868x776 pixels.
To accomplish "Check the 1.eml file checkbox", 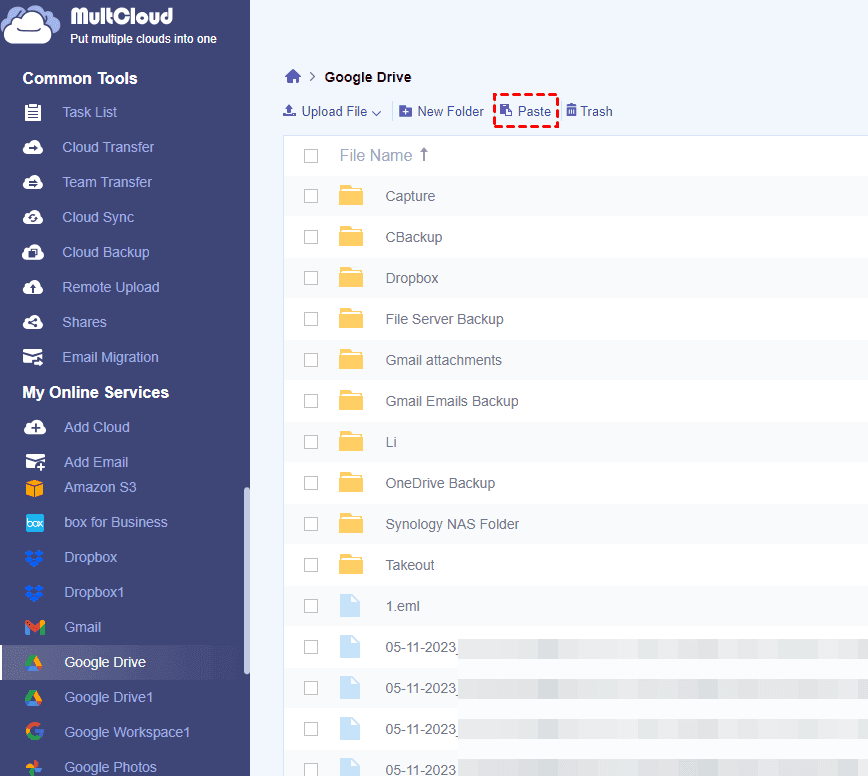I will 311,606.
